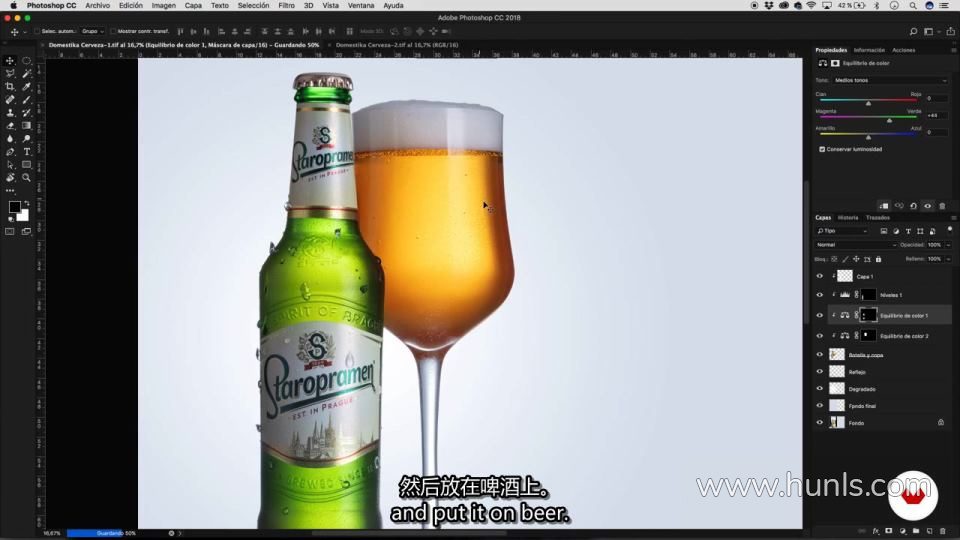Reset adjustment defaults in Propiedades panel
This screenshot has width=960, height=540.
[x=913, y=206]
